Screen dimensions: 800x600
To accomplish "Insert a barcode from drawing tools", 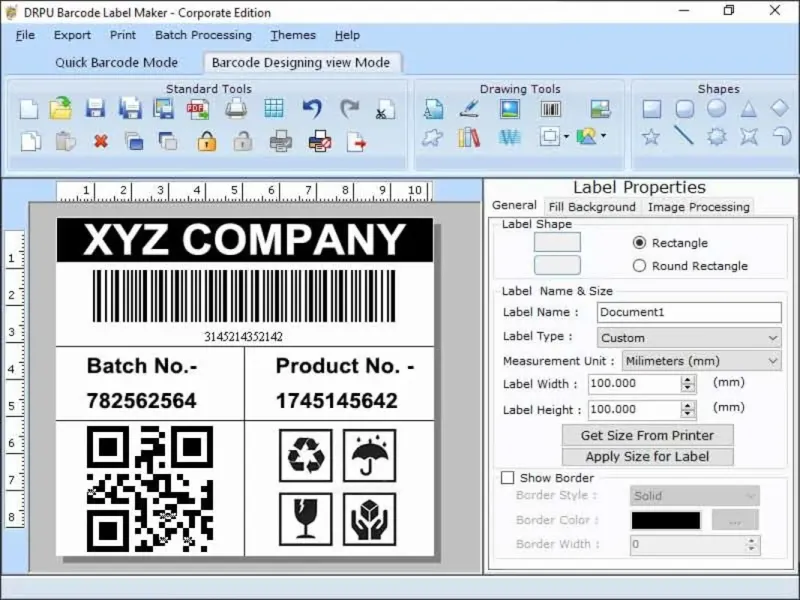I will point(551,109).
